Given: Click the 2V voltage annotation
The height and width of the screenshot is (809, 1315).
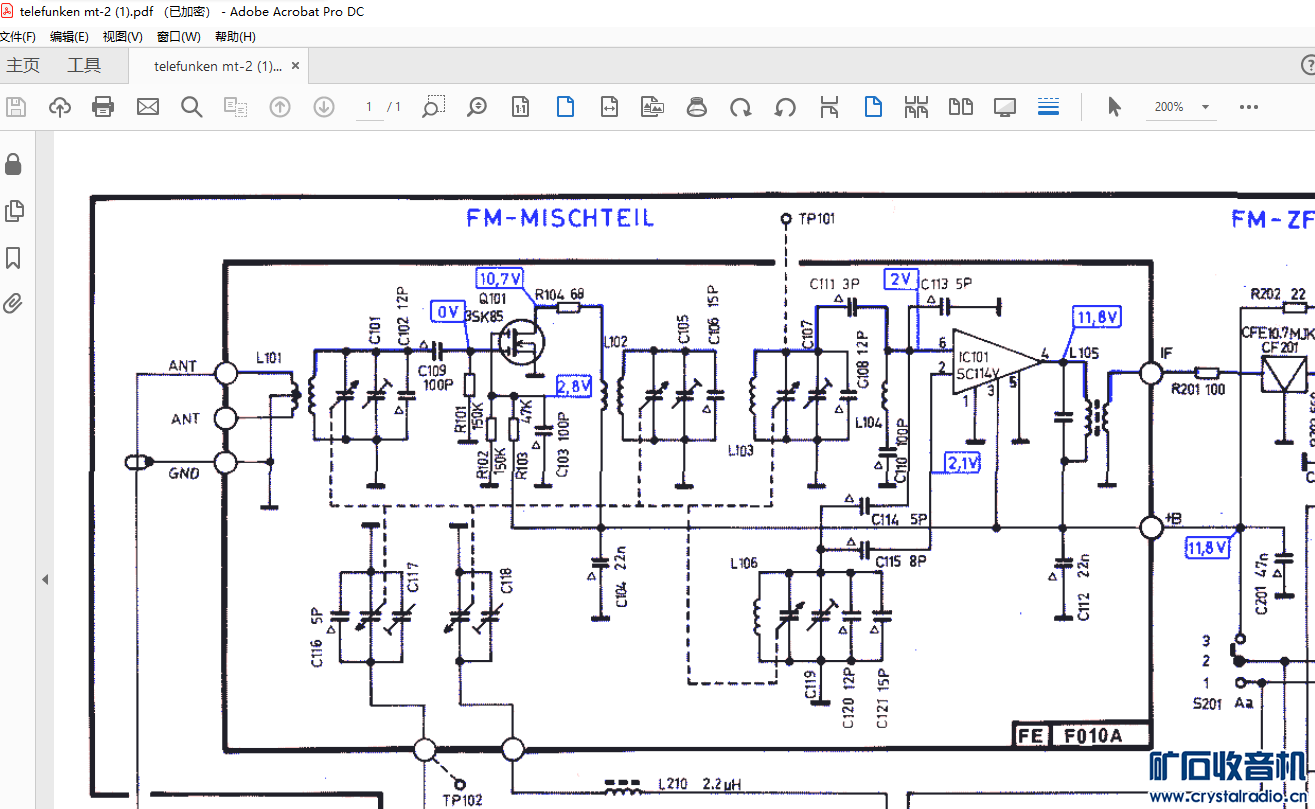Looking at the screenshot, I should click(900, 279).
